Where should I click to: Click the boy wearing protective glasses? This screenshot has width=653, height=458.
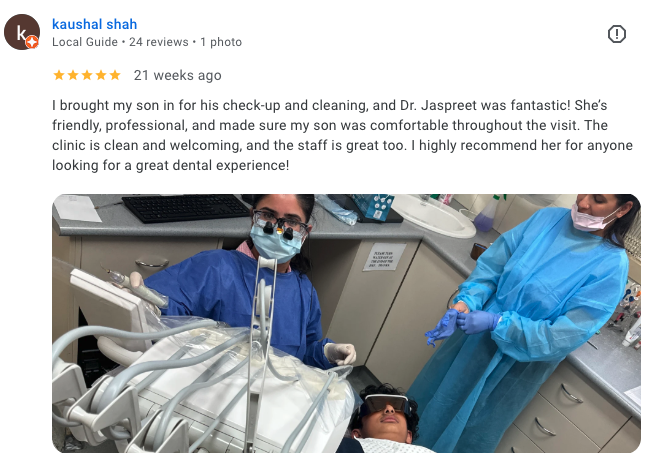coord(385,418)
